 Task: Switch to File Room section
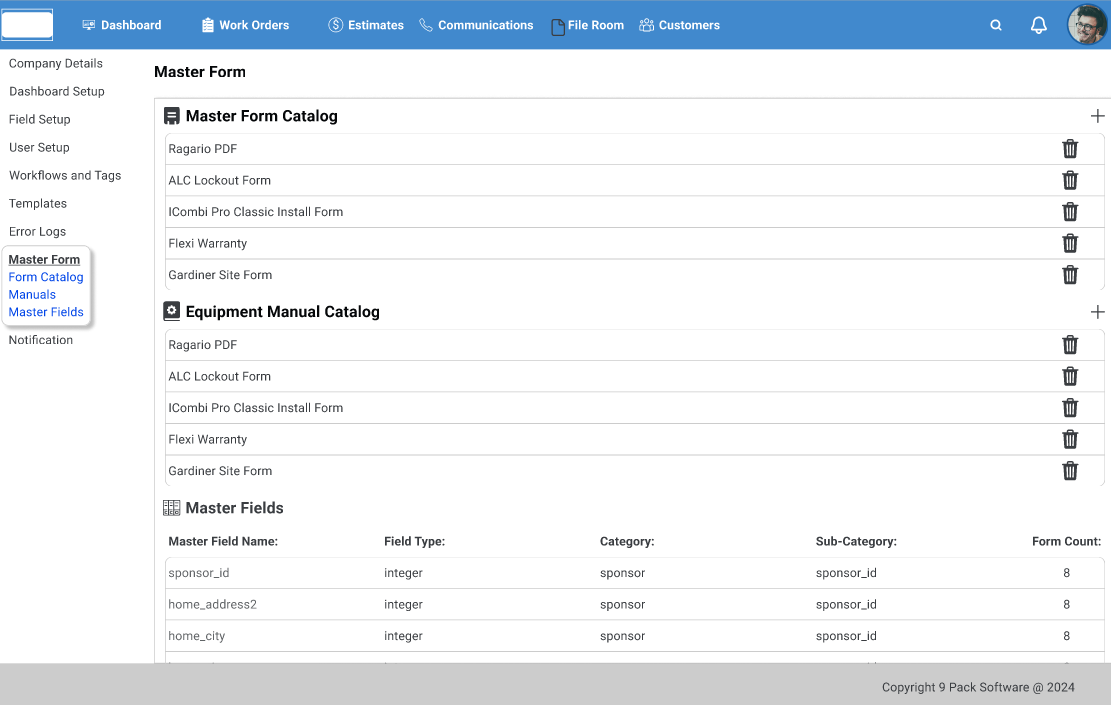[x=587, y=25]
